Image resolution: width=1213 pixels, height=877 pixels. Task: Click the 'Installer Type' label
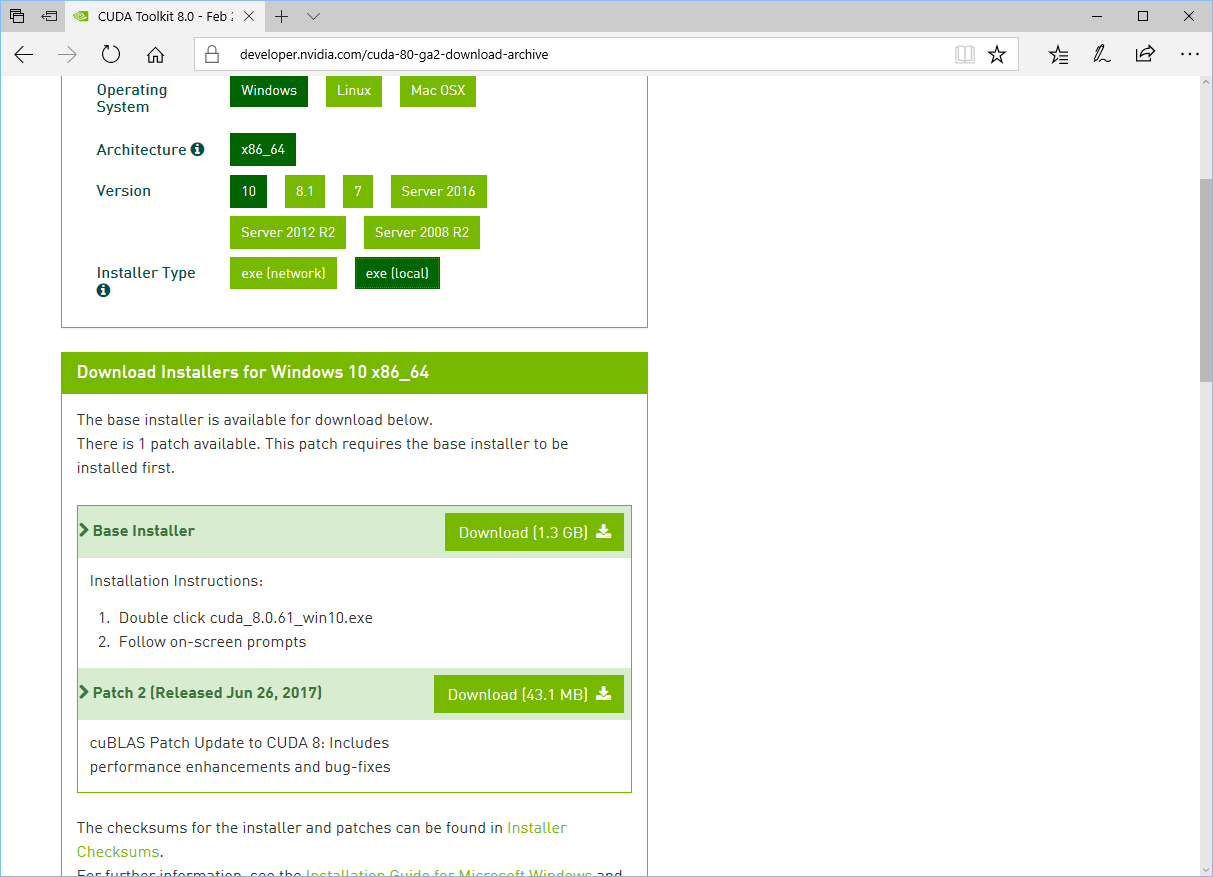point(146,273)
